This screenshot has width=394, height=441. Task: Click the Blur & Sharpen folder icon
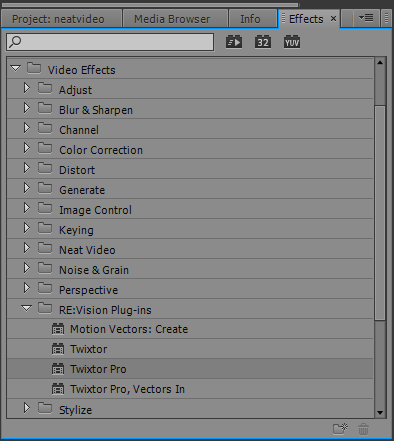coord(45,108)
